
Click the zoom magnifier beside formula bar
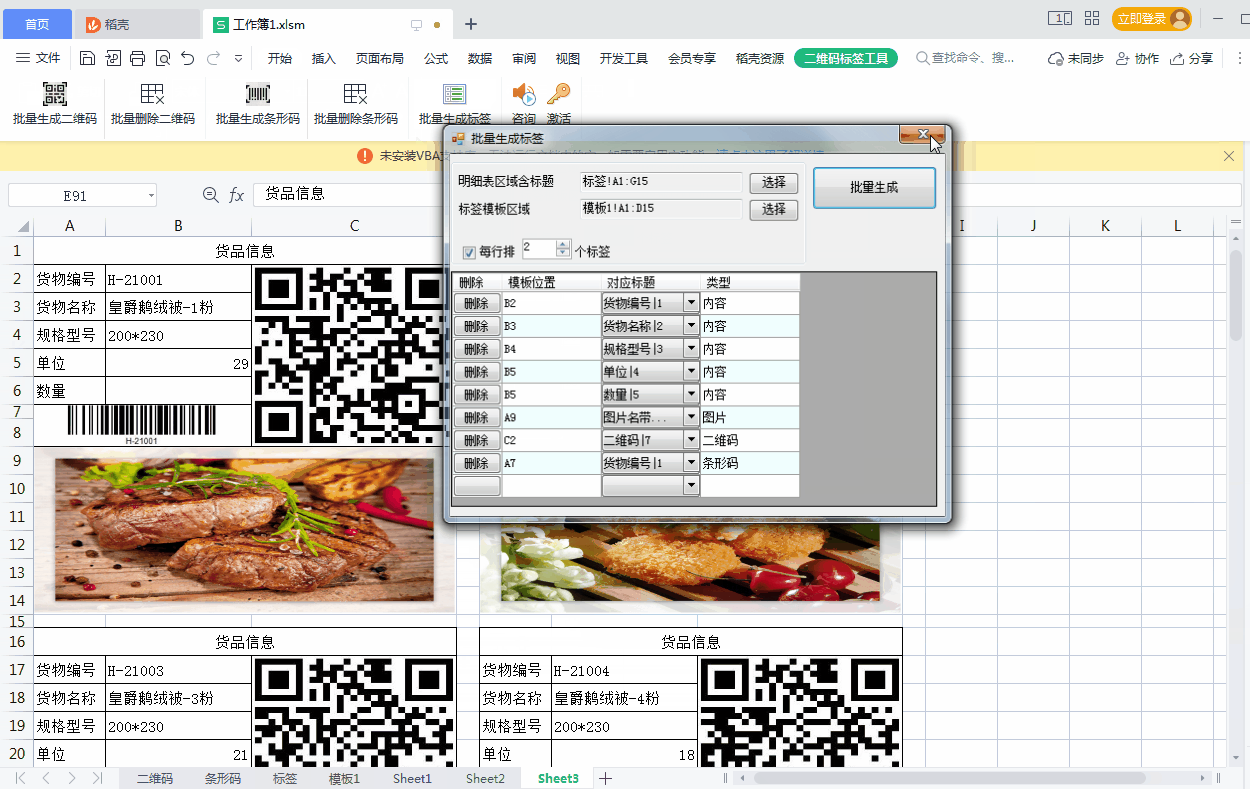pyautogui.click(x=211, y=195)
